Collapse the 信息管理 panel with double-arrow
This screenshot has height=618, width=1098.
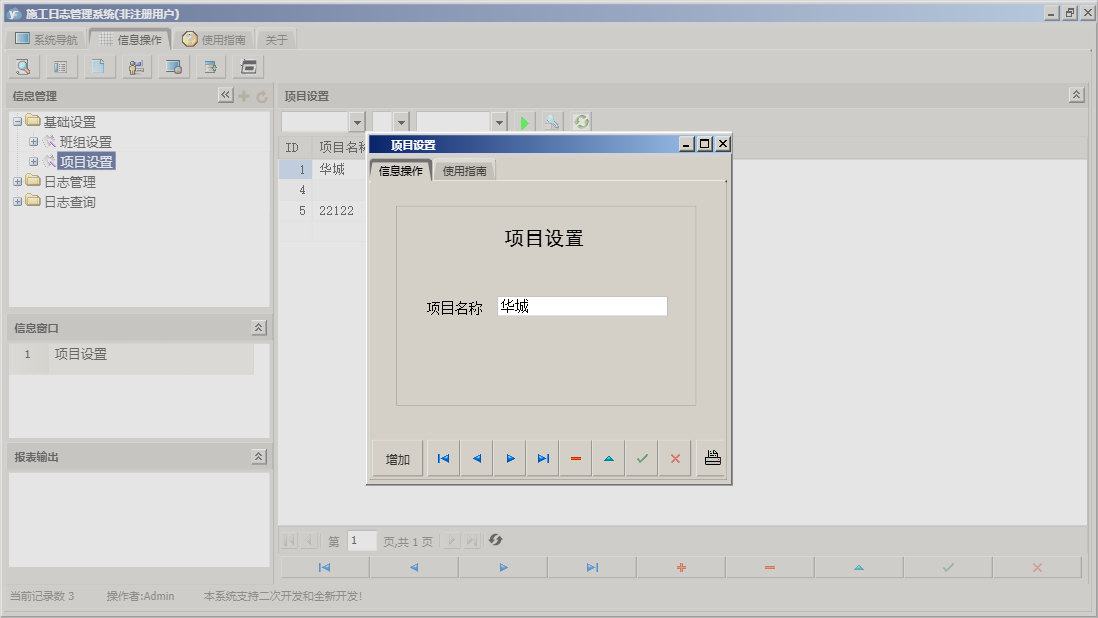[225, 94]
